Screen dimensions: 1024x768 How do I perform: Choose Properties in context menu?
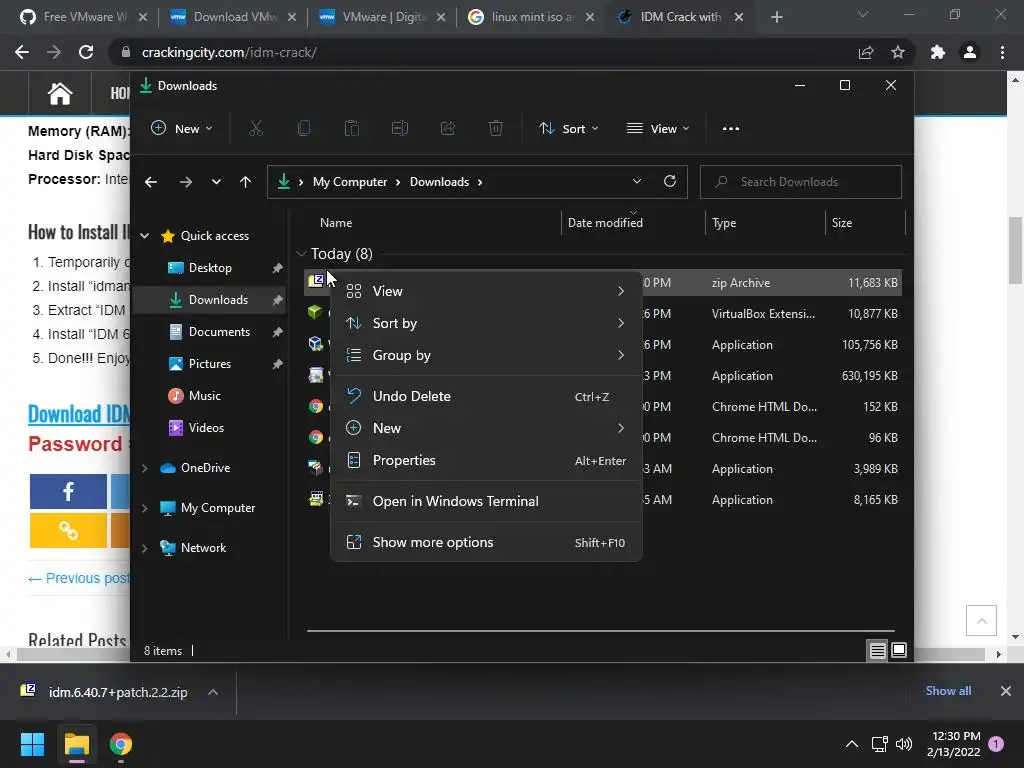tap(487, 460)
